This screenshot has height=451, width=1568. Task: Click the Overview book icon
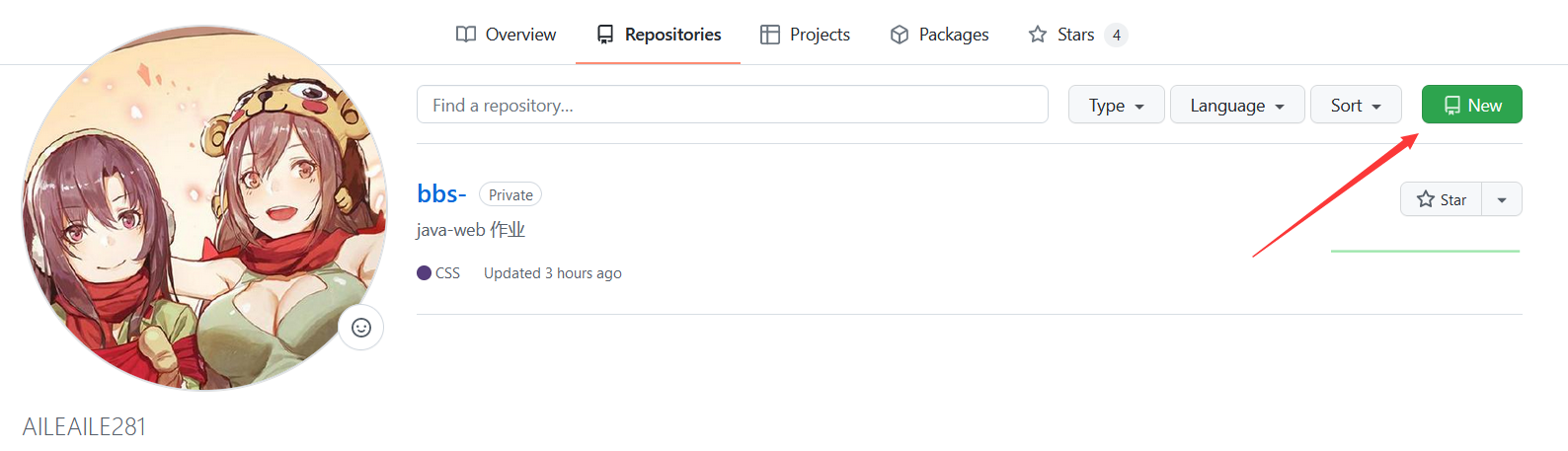point(466,35)
